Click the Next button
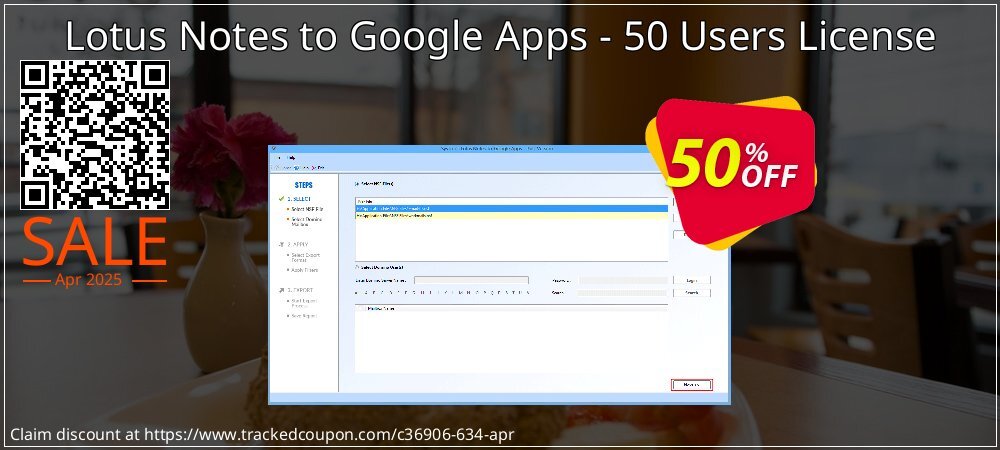This screenshot has height=450, width=1000. coord(691,385)
